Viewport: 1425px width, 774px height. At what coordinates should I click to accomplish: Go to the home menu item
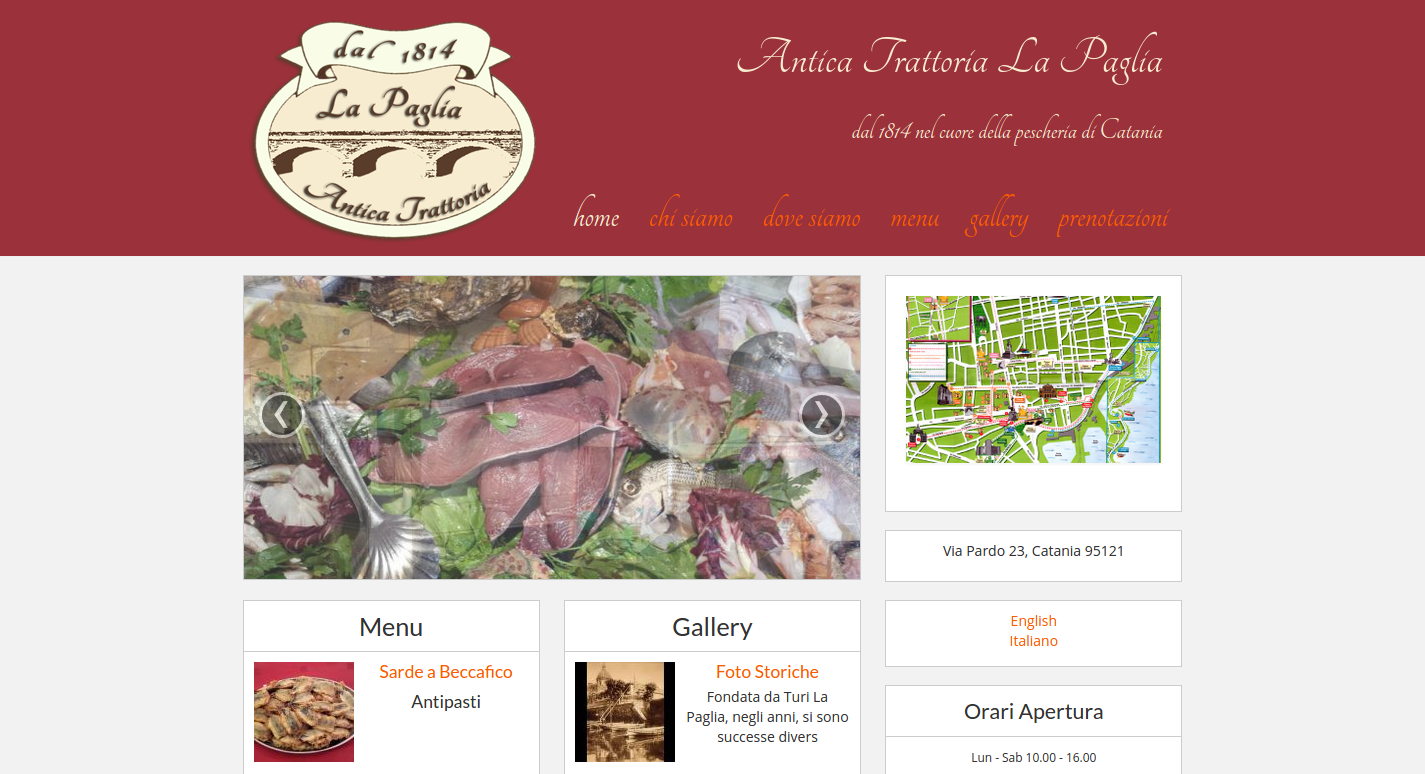[x=596, y=218]
